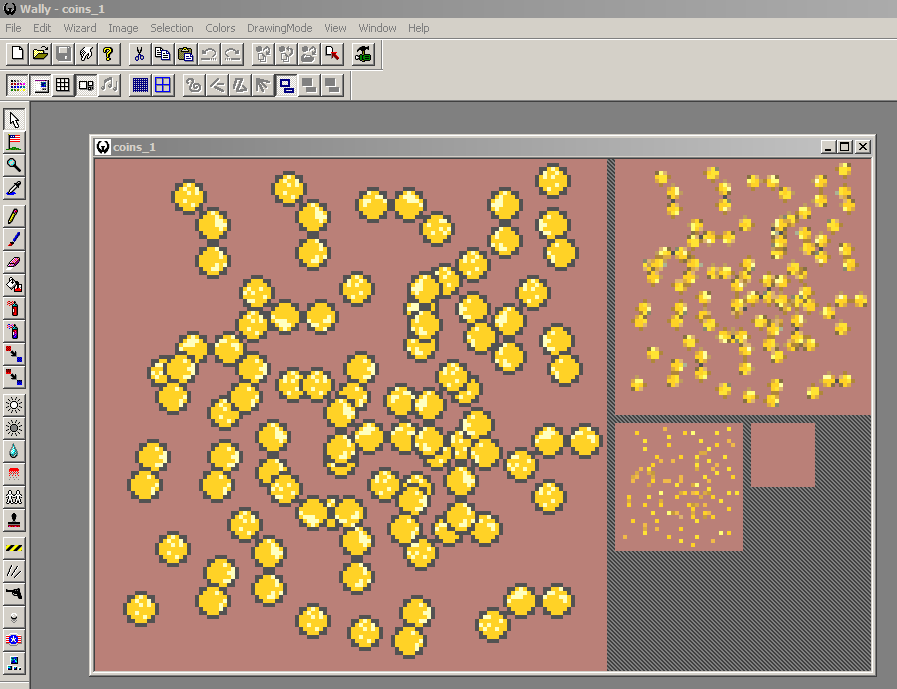The image size is (897, 689).
Task: Toggle the color palette toolbar button
Action: [x=17, y=86]
